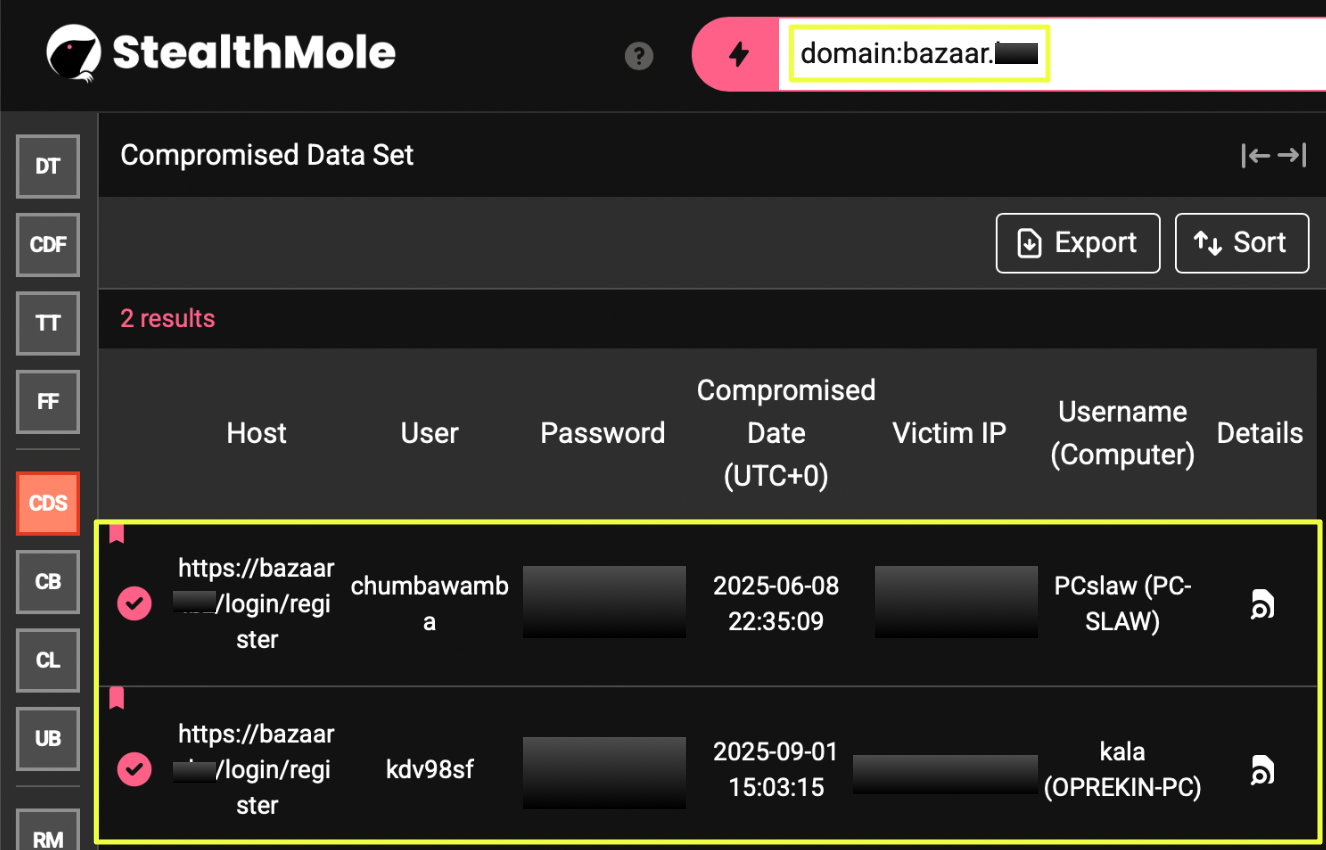Select the active CDS sidebar module
Viewport: 1326px width, 850px height.
[x=48, y=503]
